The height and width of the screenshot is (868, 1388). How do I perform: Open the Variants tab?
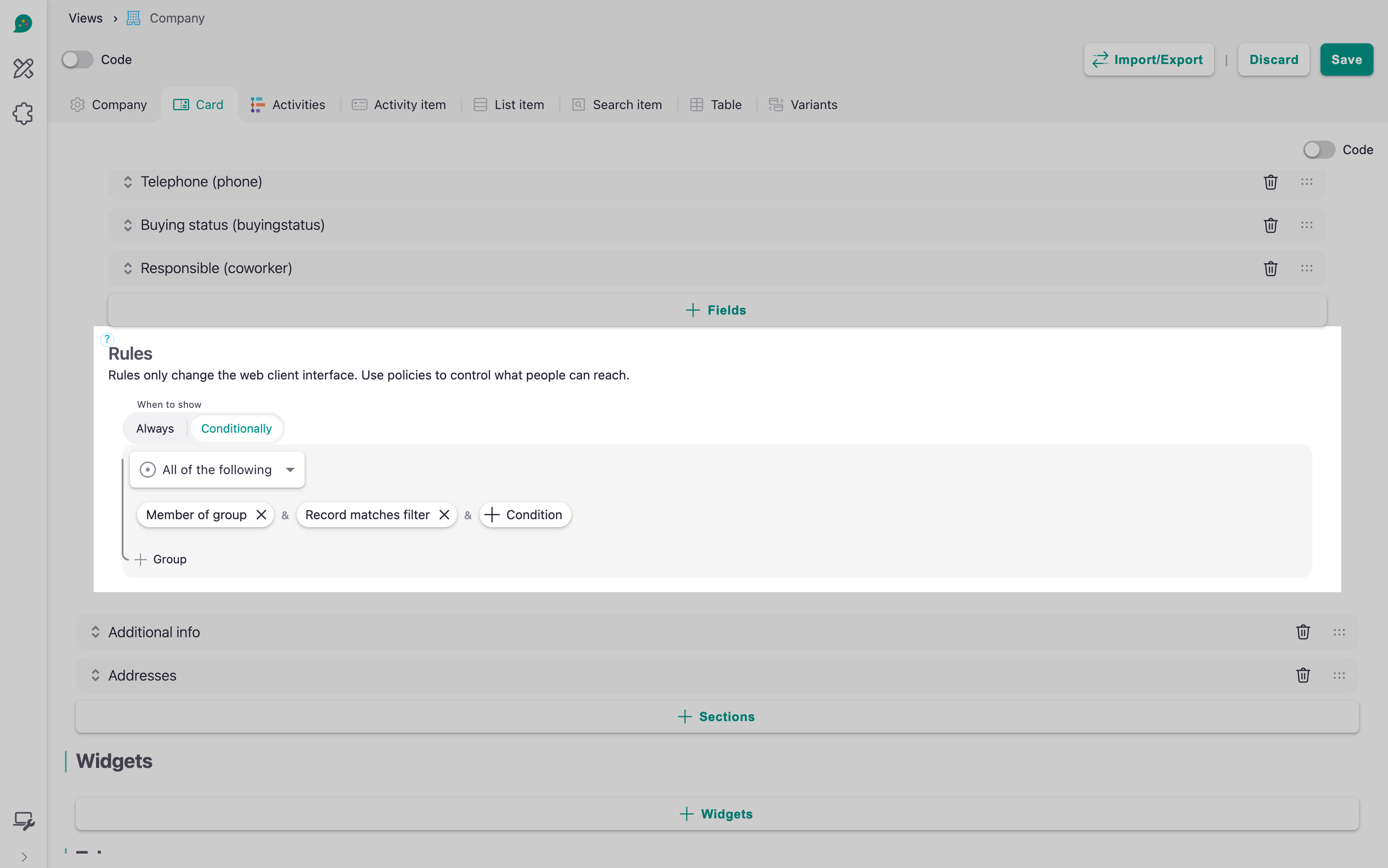point(803,105)
